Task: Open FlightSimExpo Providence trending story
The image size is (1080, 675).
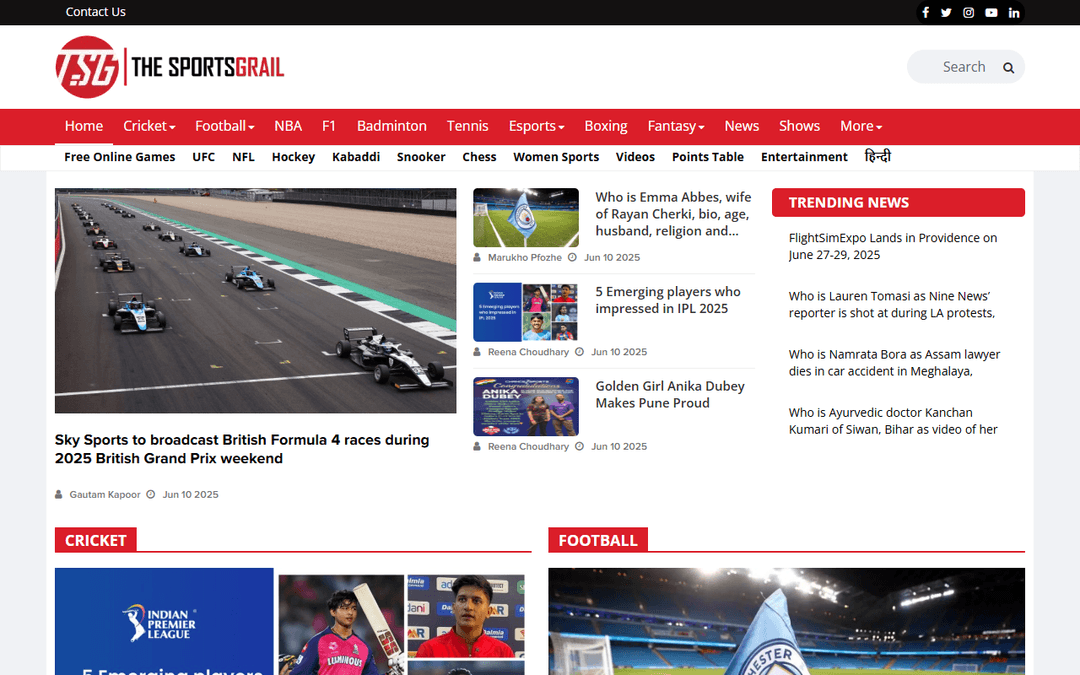Action: click(893, 247)
